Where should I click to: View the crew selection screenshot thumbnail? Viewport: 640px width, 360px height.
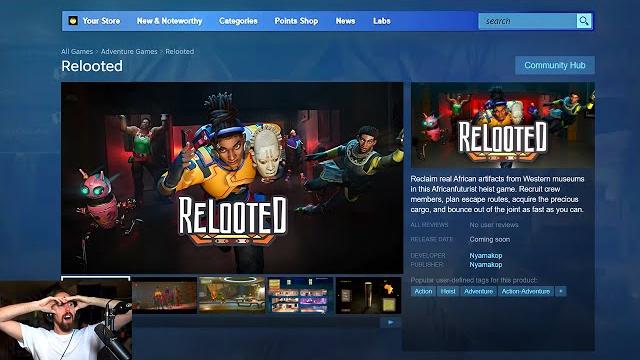(300, 296)
